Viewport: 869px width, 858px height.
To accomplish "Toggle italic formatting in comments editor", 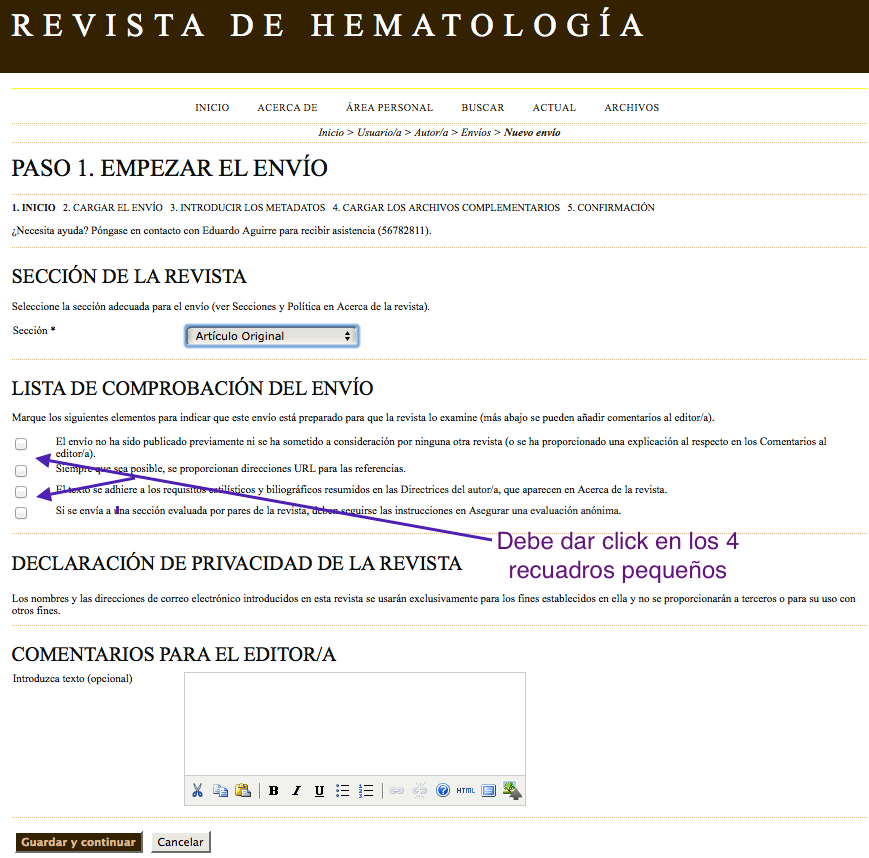I will click(297, 791).
